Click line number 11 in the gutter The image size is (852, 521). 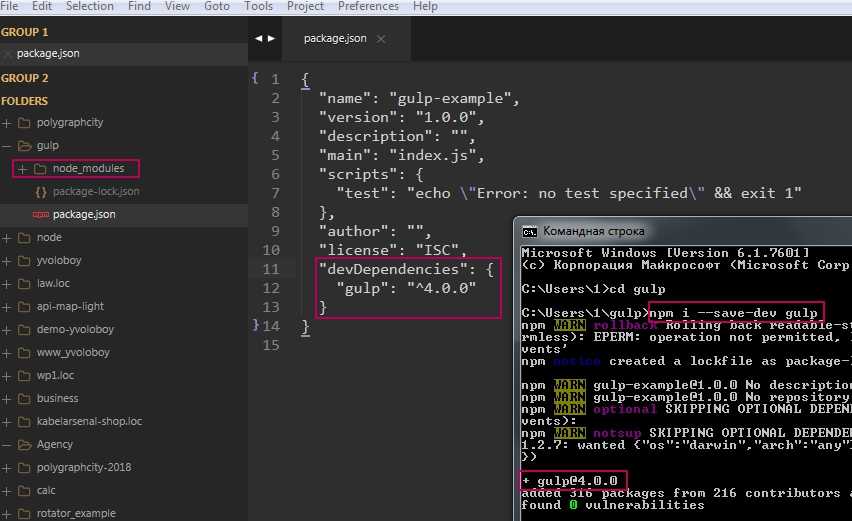click(271, 269)
